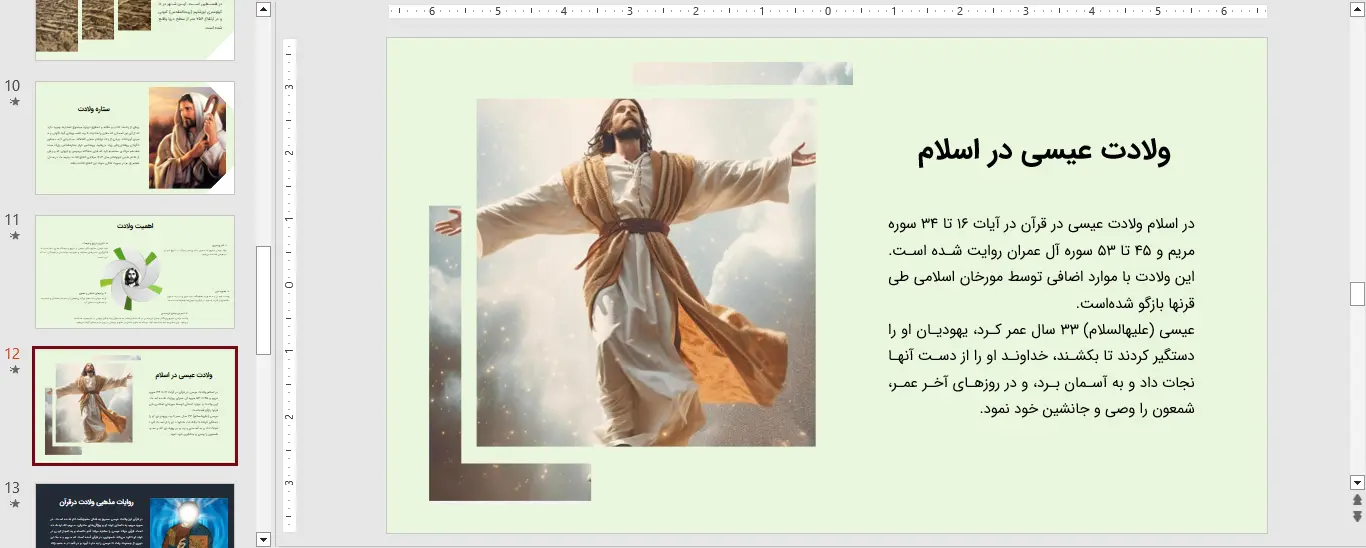Select slide 11 thumbnail with green circular diagram
This screenshot has height=548, width=1366.
tap(135, 272)
